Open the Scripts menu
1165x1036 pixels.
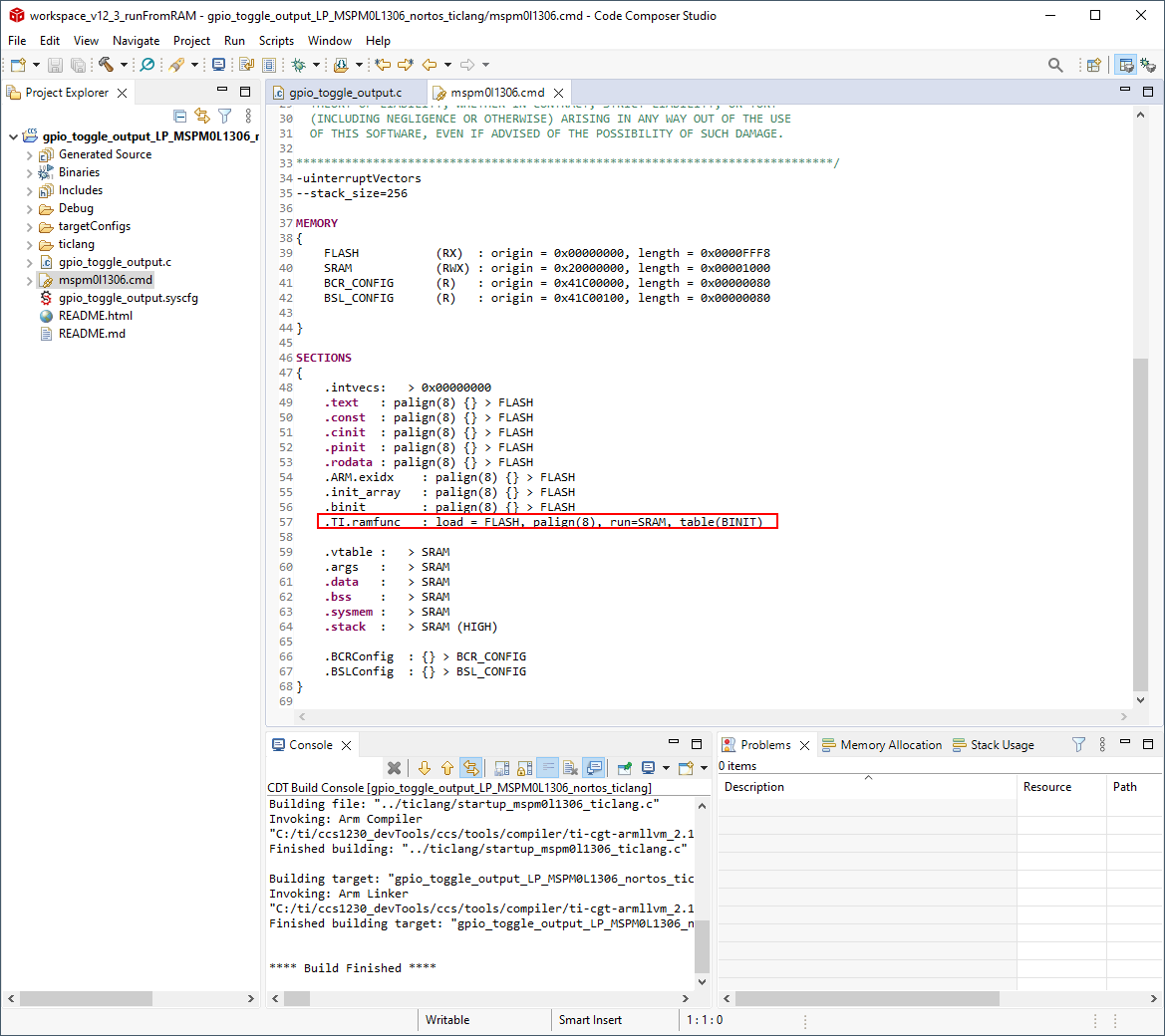click(276, 41)
